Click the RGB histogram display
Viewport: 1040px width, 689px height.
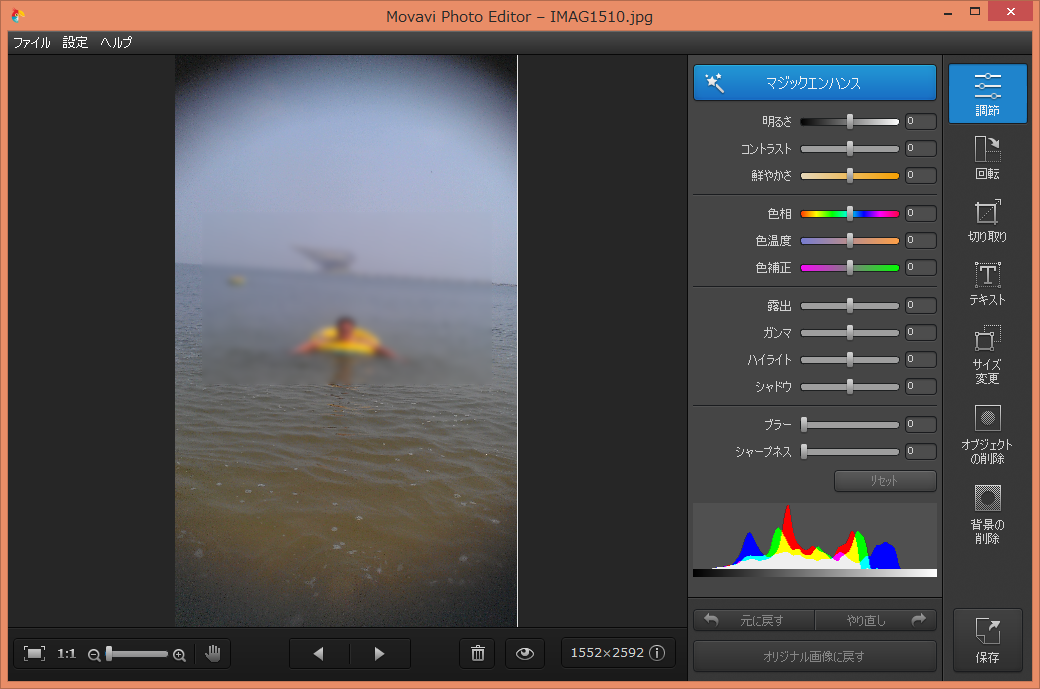click(814, 540)
